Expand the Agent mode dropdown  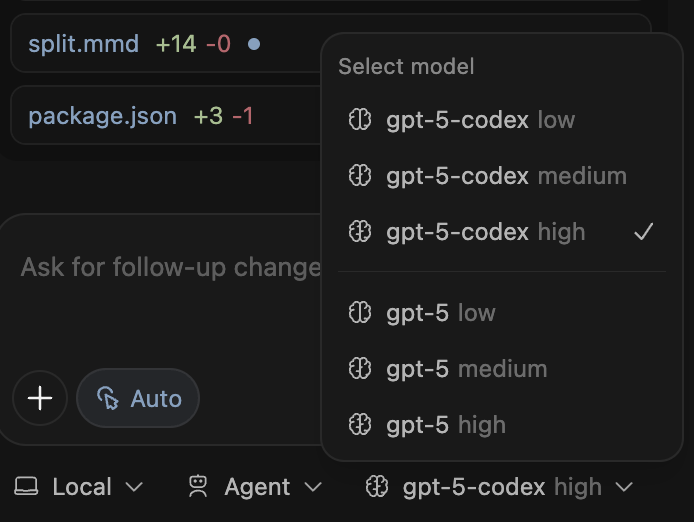pos(256,487)
